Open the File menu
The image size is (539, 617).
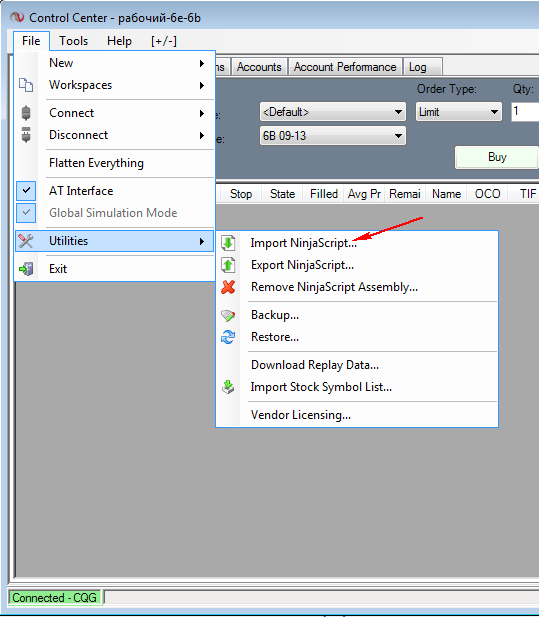[31, 41]
